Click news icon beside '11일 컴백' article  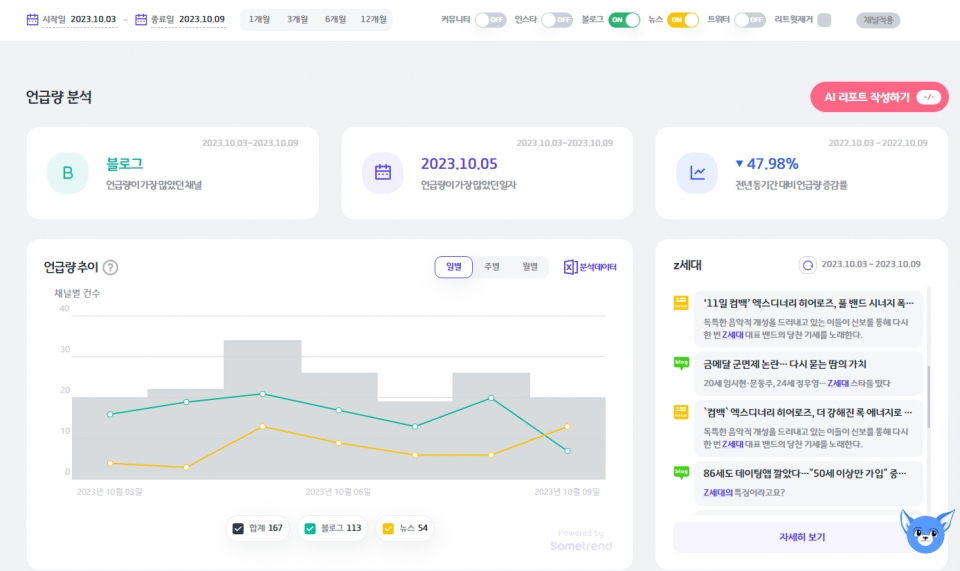pyautogui.click(x=681, y=303)
